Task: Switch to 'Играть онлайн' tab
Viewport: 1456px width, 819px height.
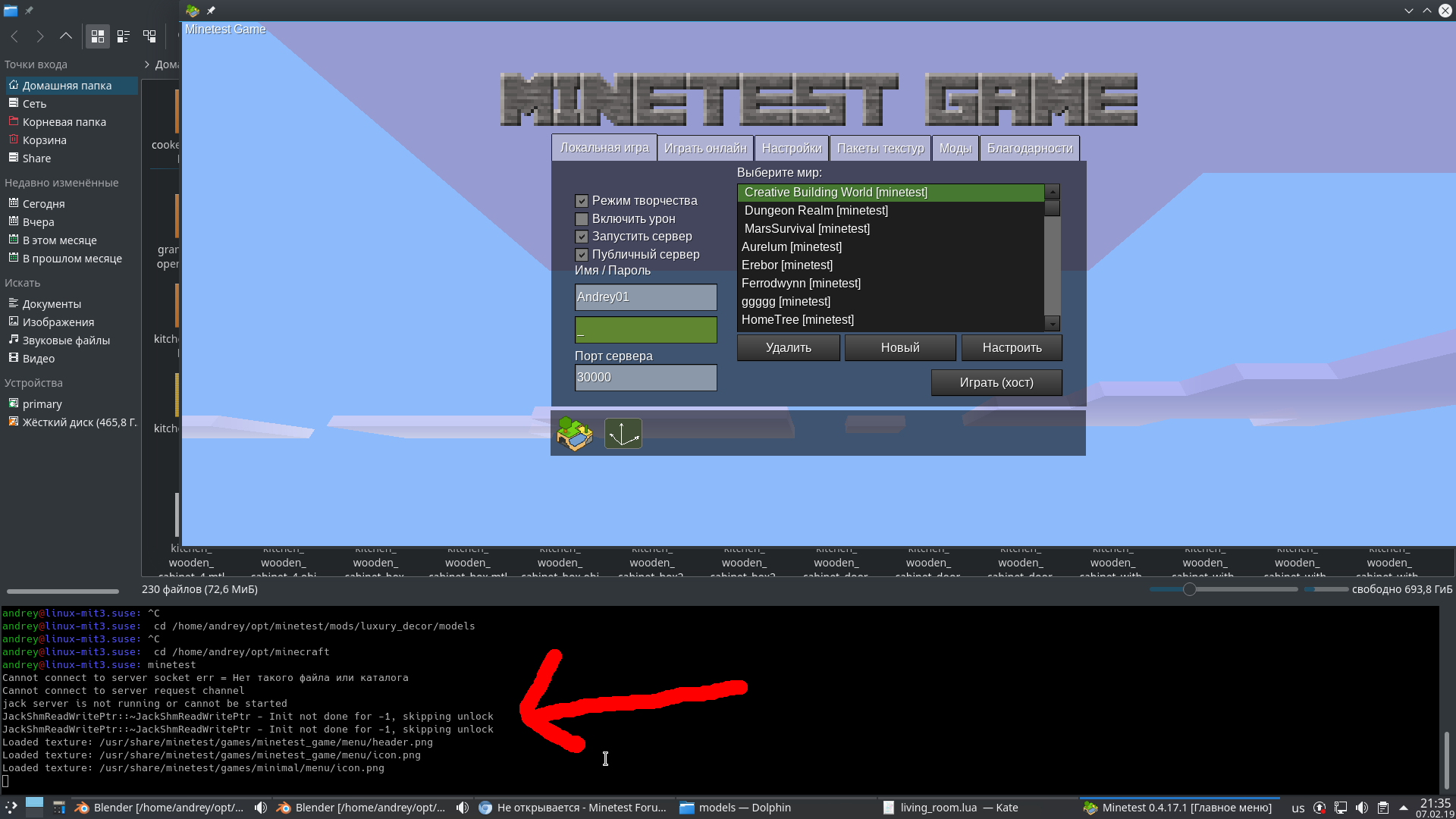Action: pyautogui.click(x=705, y=149)
